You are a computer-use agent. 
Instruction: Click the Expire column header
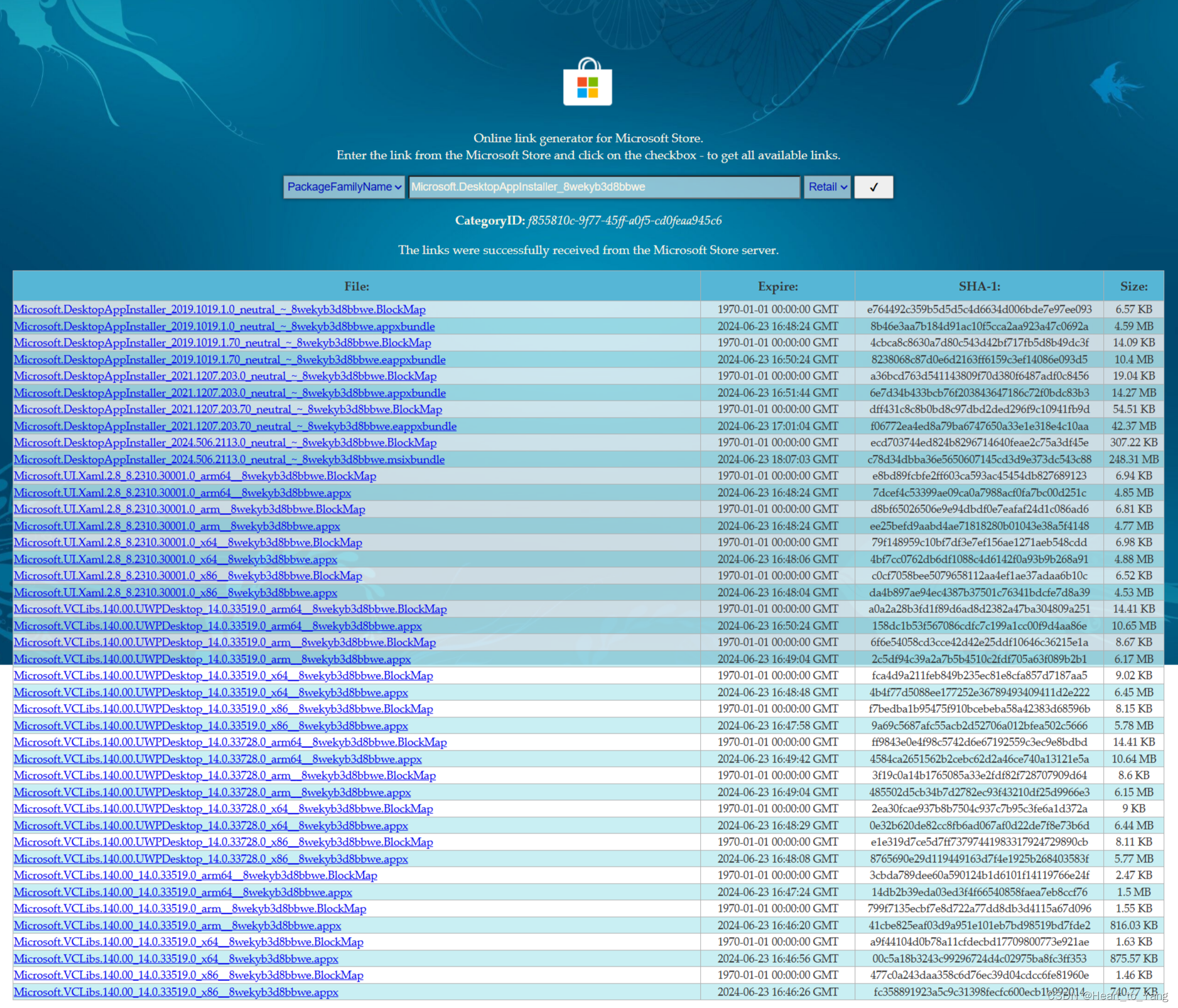point(777,286)
